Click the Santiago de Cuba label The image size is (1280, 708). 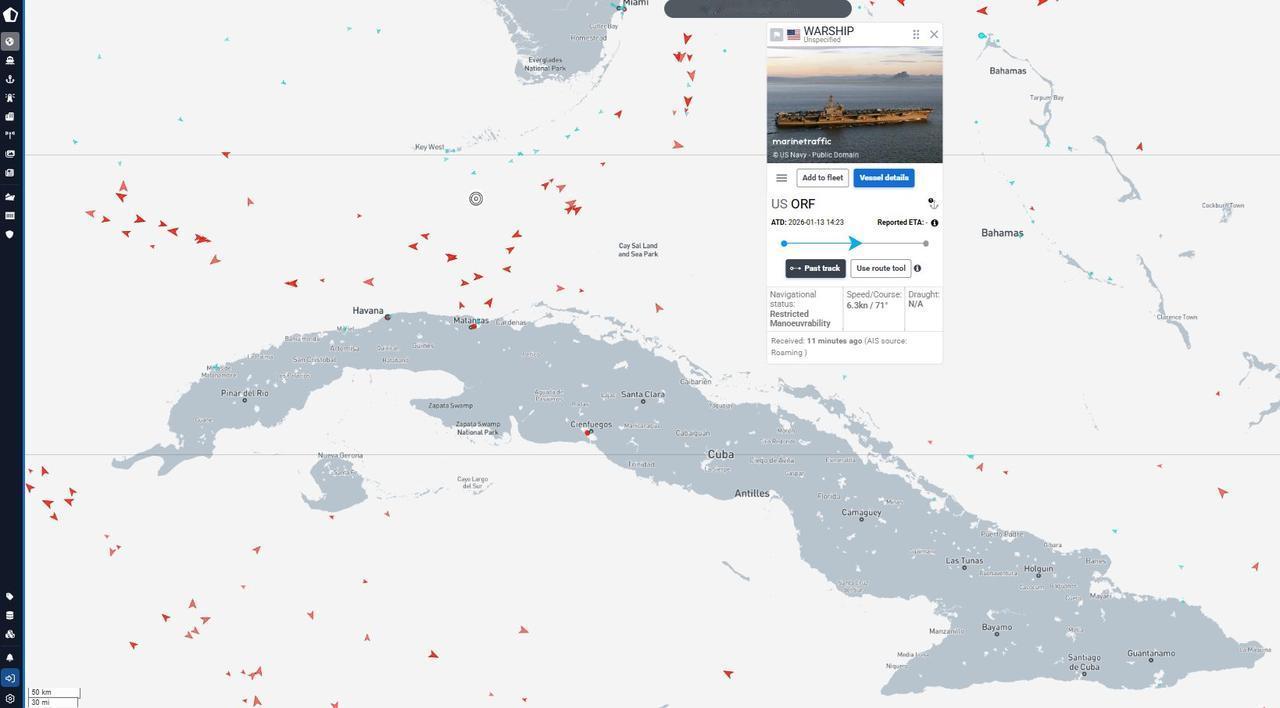[1084, 662]
